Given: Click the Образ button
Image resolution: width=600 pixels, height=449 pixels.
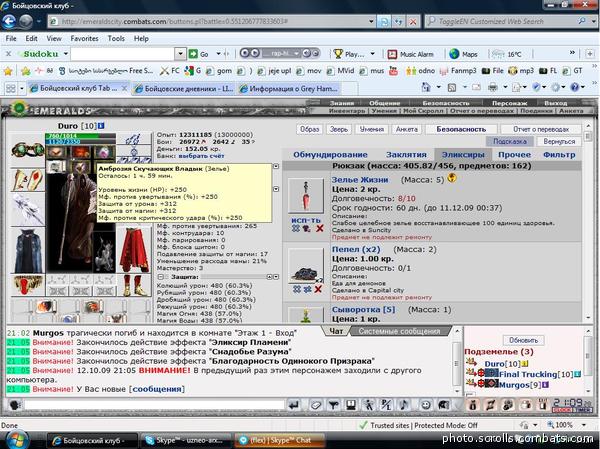Looking at the screenshot, I should [310, 129].
